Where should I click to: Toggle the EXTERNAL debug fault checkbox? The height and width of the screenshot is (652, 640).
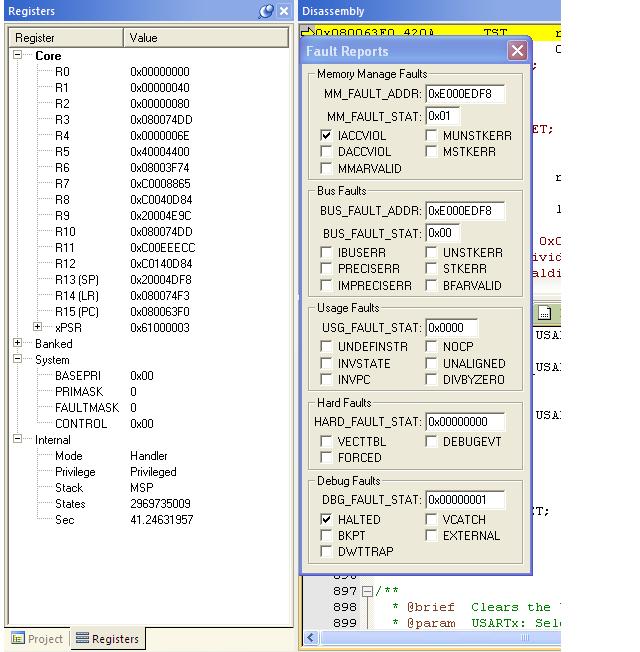(431, 535)
